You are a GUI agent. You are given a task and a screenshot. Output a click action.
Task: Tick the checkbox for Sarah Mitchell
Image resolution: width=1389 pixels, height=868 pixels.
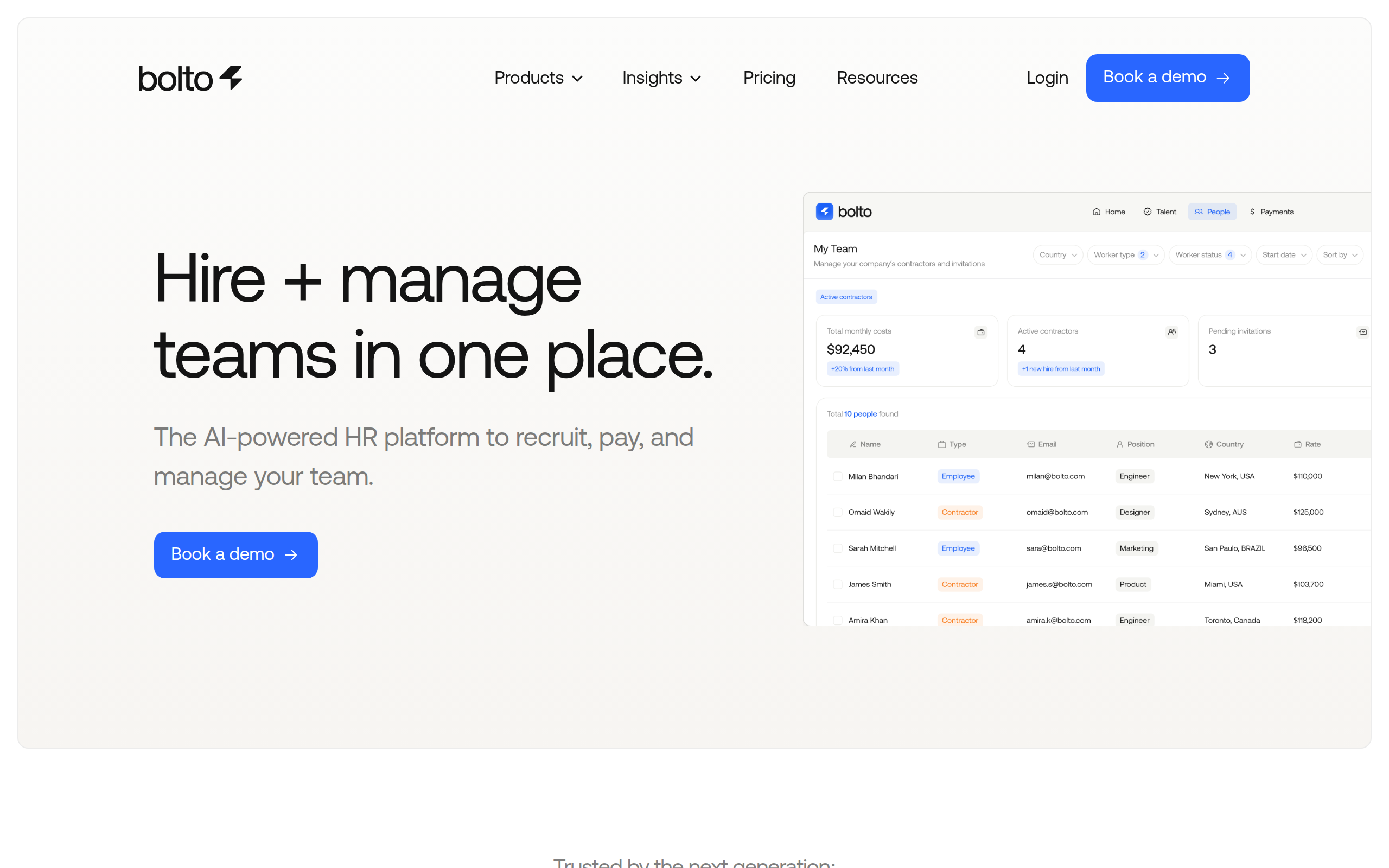click(x=837, y=548)
